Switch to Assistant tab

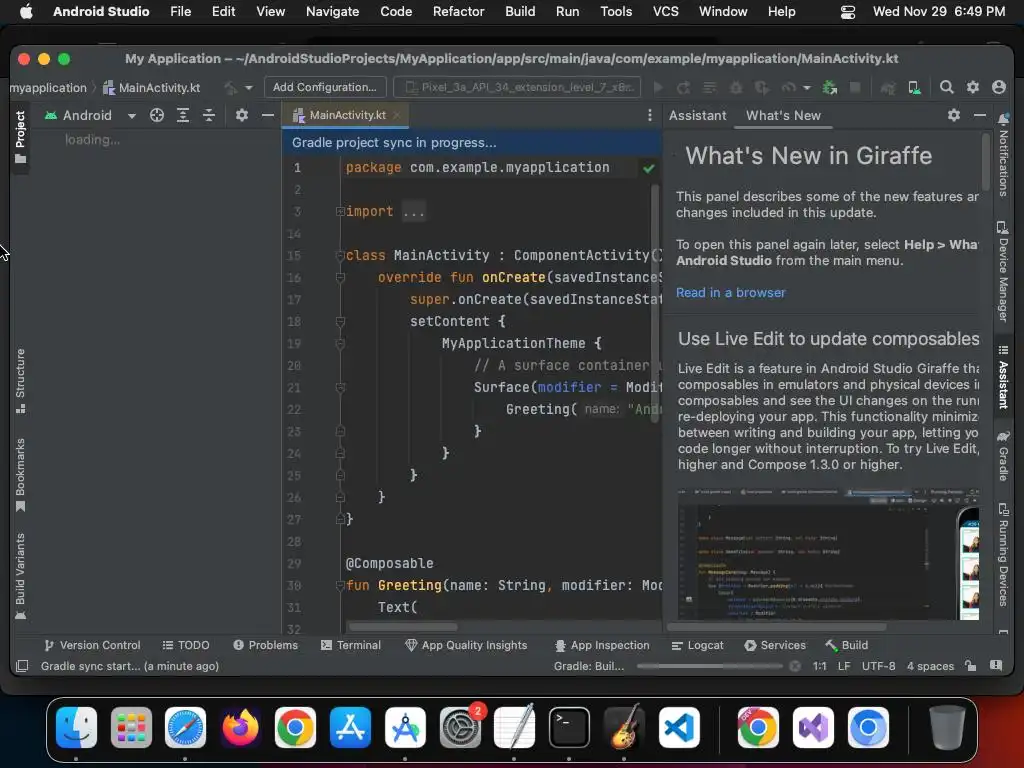coord(697,116)
